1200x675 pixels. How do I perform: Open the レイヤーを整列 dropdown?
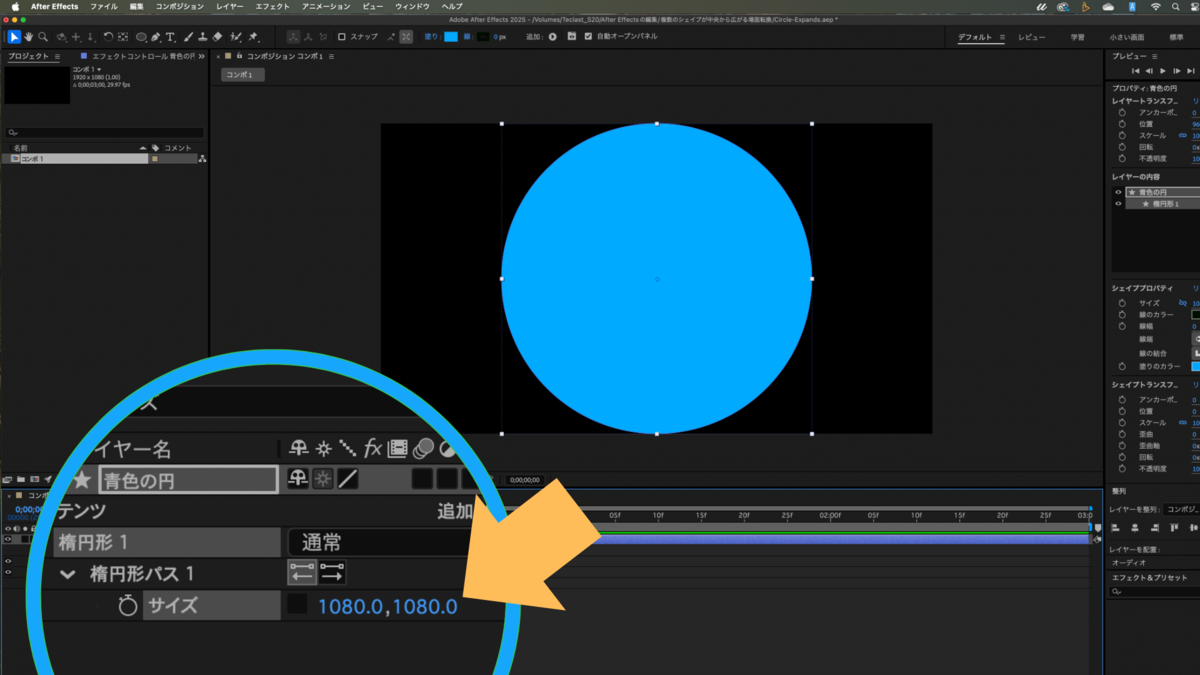(x=1183, y=509)
